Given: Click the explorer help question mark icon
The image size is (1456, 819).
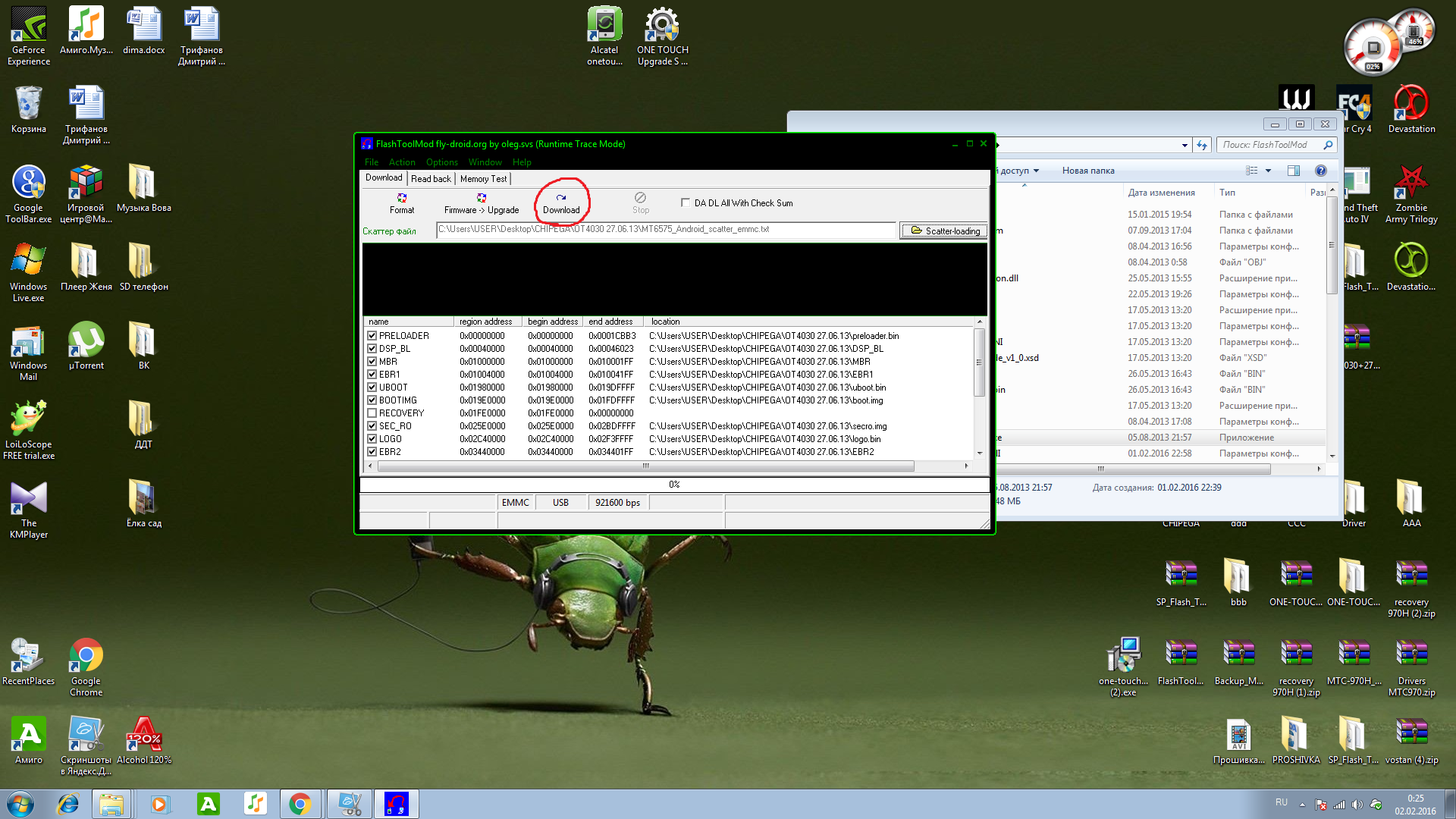Looking at the screenshot, I should (x=1321, y=171).
